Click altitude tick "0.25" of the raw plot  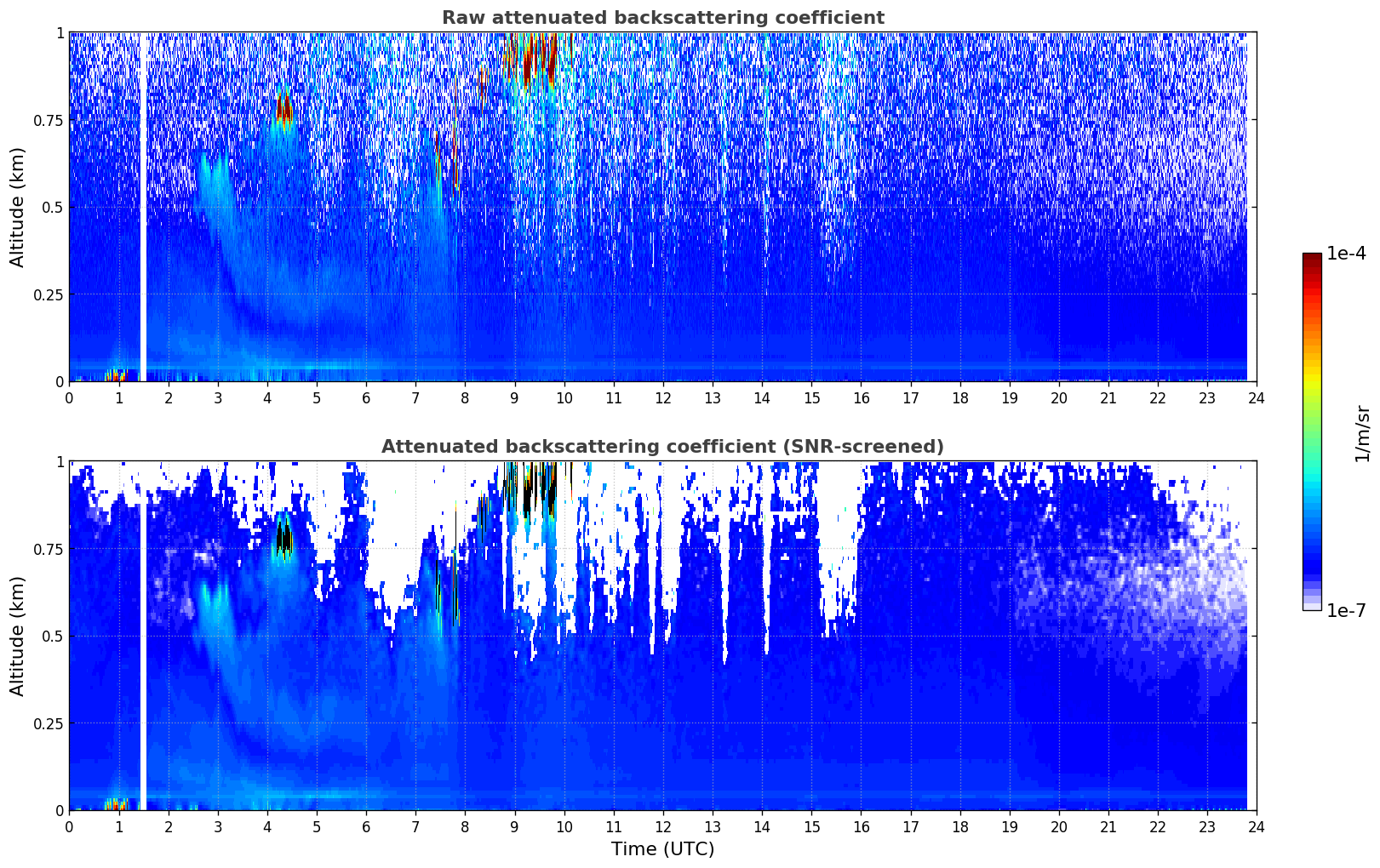[x=48, y=294]
